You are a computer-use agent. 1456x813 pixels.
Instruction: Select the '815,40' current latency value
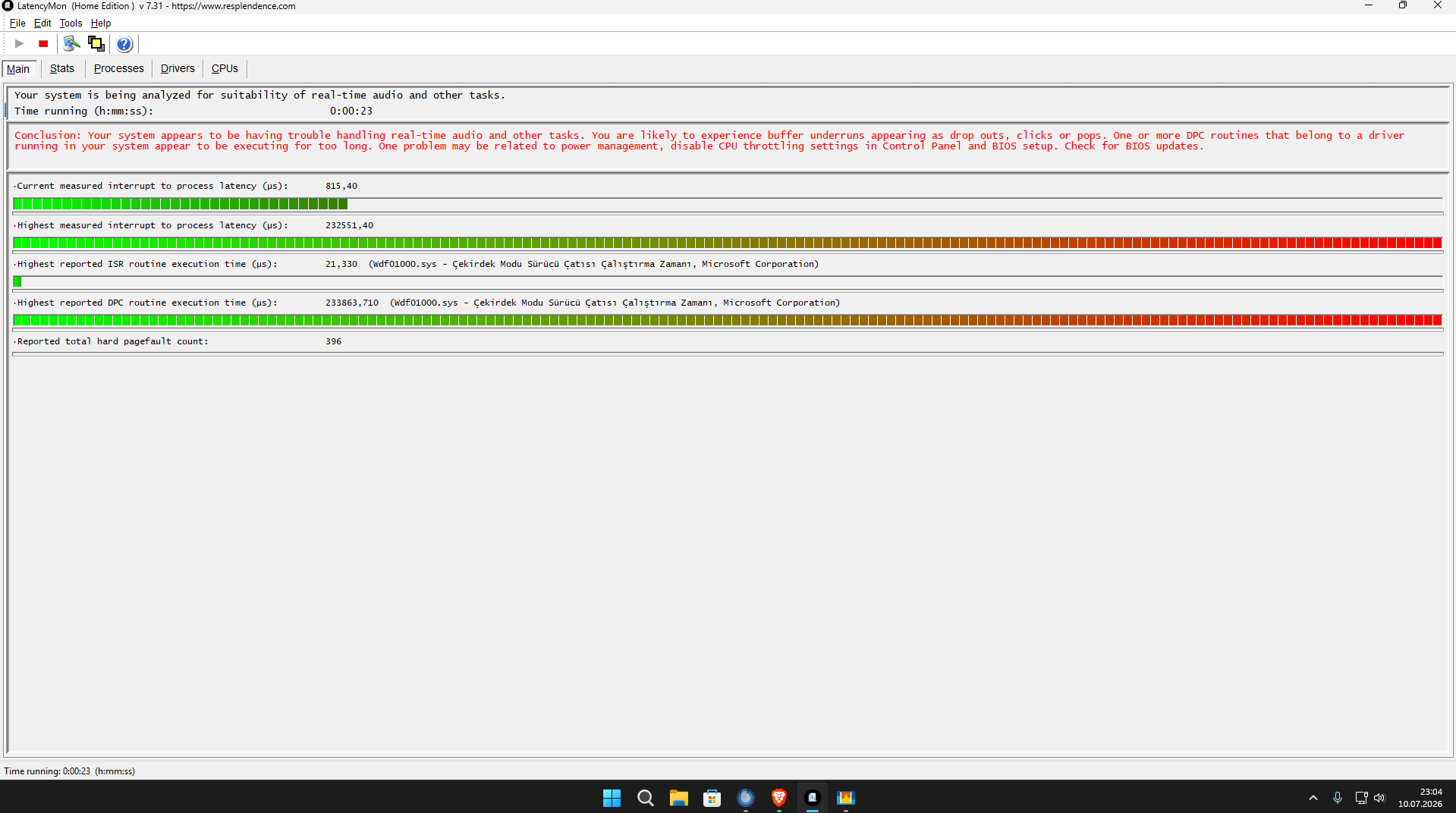tap(341, 186)
